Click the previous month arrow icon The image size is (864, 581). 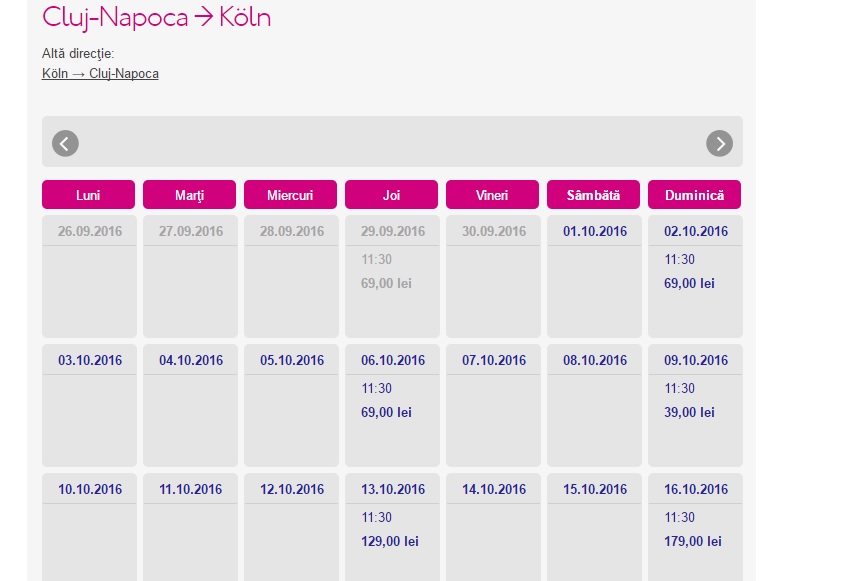click(x=65, y=143)
